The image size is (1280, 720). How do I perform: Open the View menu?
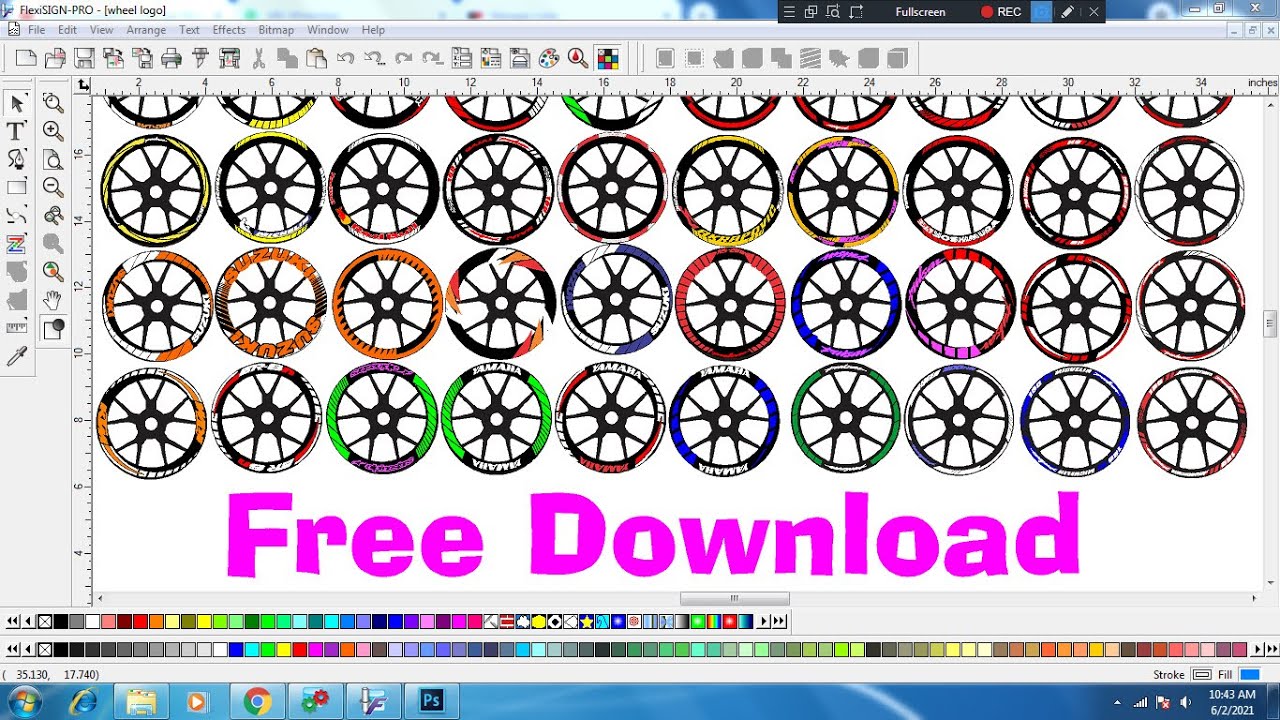click(101, 30)
